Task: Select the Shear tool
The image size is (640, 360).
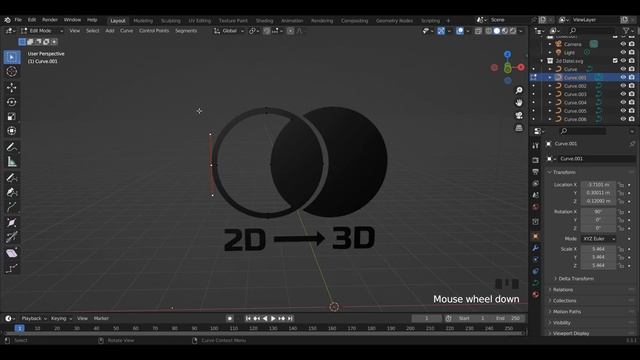Action: (x=11, y=253)
